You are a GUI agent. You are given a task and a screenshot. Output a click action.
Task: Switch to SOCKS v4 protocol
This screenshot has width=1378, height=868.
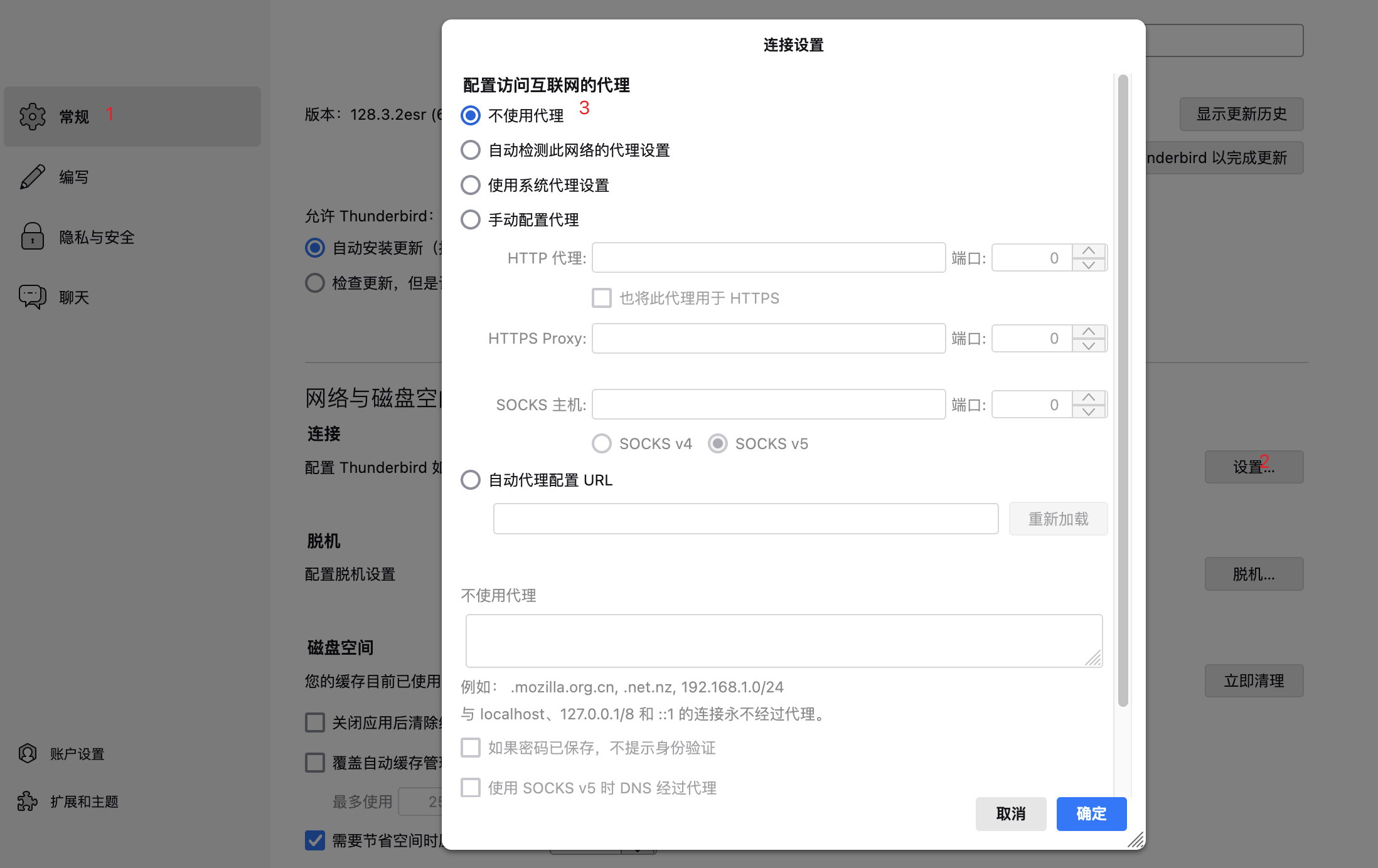(601, 443)
